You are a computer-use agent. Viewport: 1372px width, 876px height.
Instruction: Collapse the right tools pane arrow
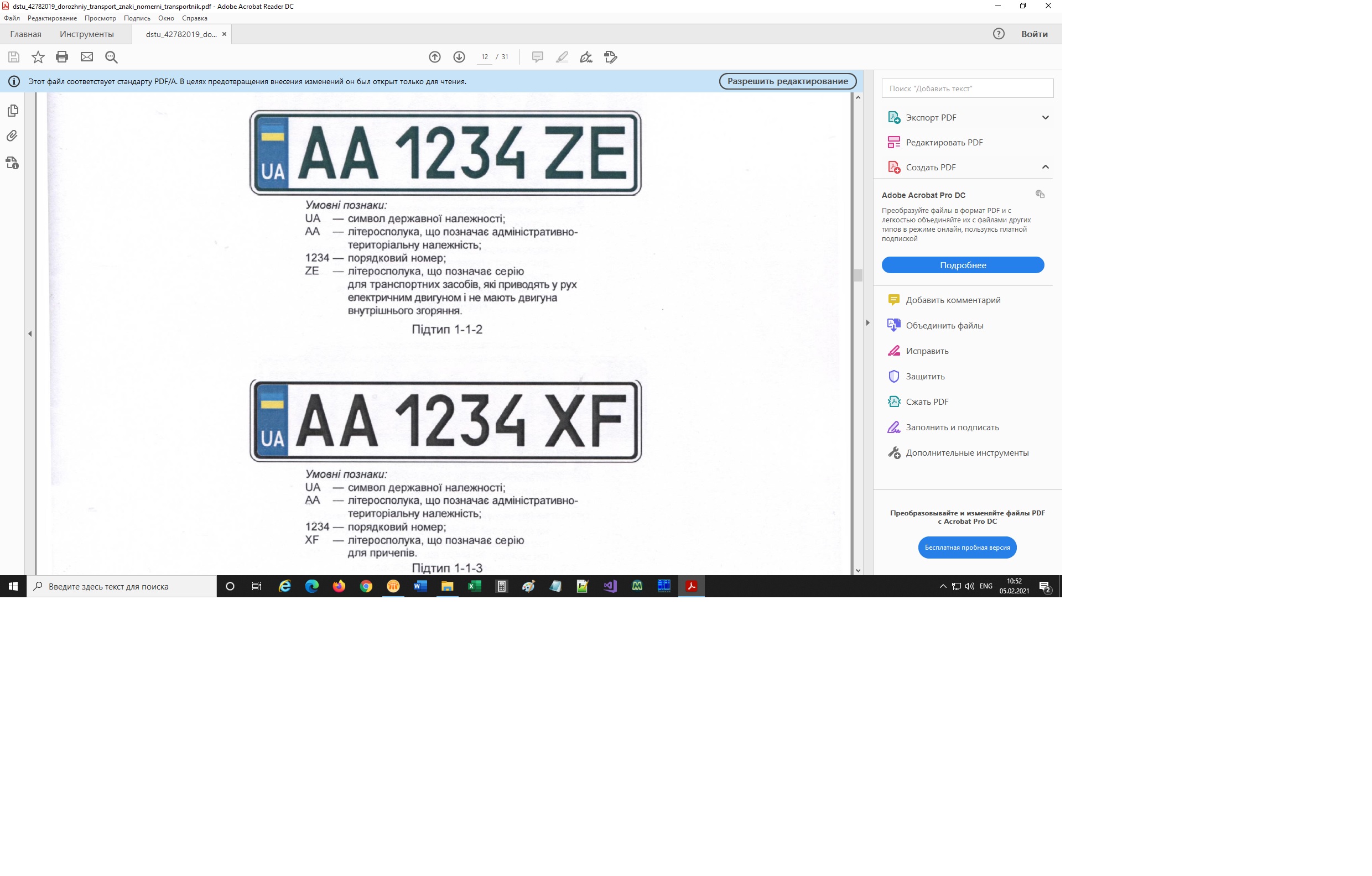pos(868,322)
